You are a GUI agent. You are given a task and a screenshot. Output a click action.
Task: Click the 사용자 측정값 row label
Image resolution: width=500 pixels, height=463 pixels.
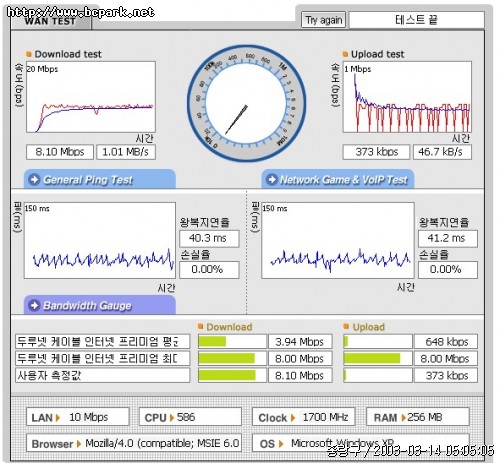pyautogui.click(x=102, y=375)
